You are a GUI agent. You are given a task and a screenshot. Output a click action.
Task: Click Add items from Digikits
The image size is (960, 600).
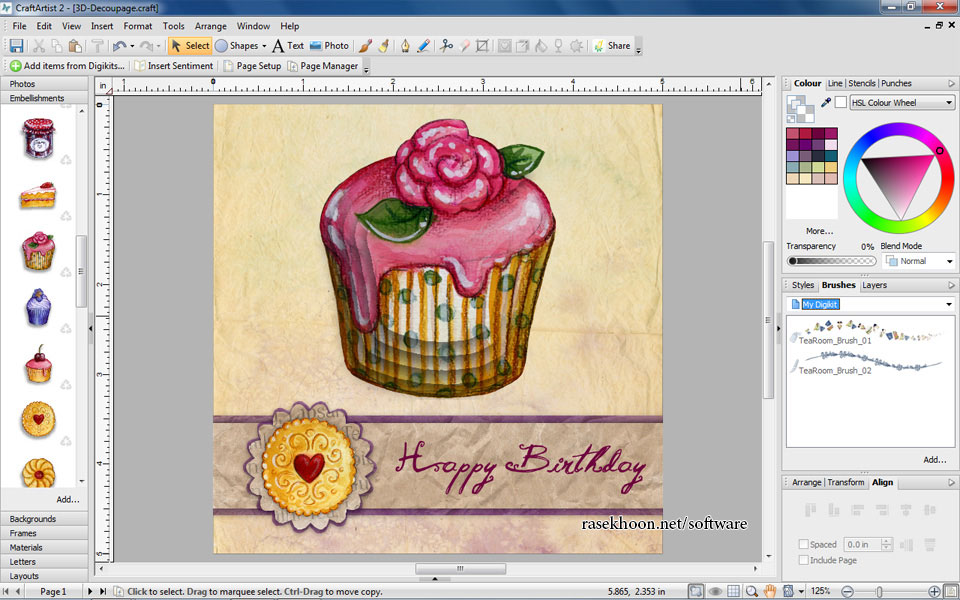(65, 65)
